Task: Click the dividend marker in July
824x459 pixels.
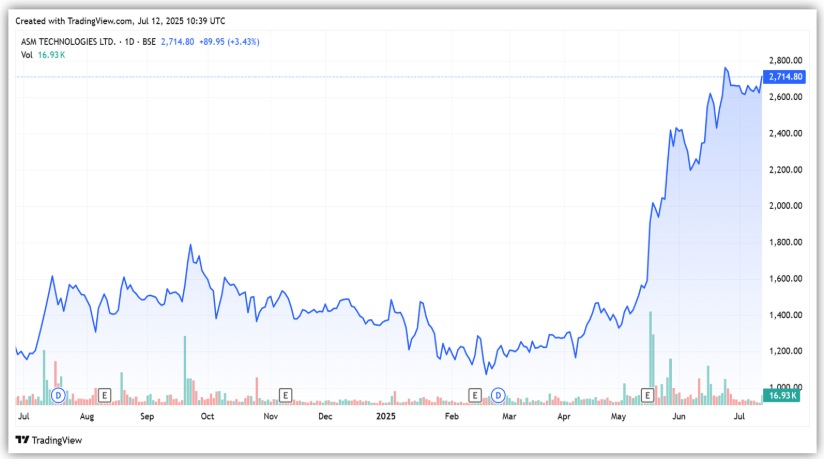Action: 58,395
